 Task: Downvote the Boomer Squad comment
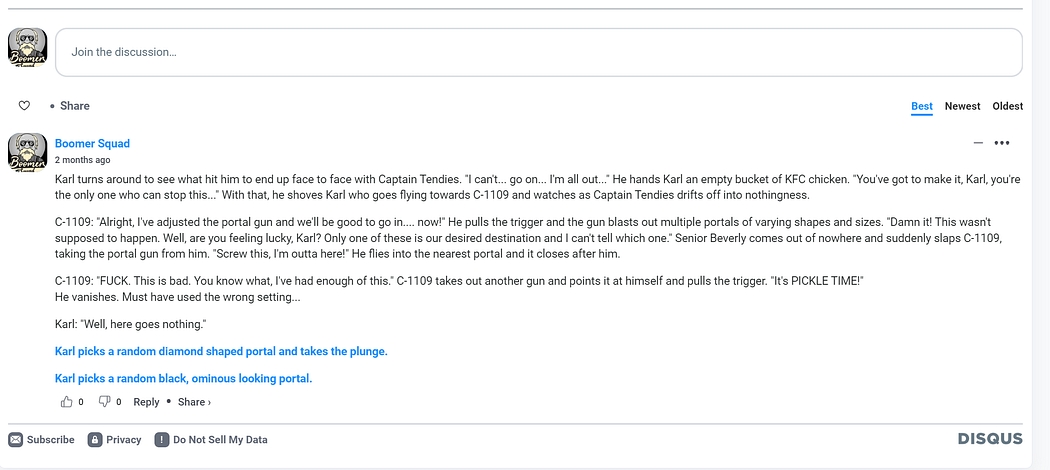point(104,402)
